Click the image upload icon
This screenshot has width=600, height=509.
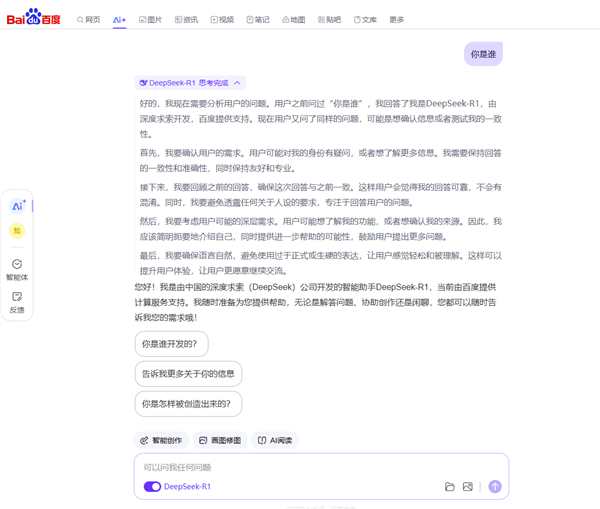pyautogui.click(x=467, y=487)
